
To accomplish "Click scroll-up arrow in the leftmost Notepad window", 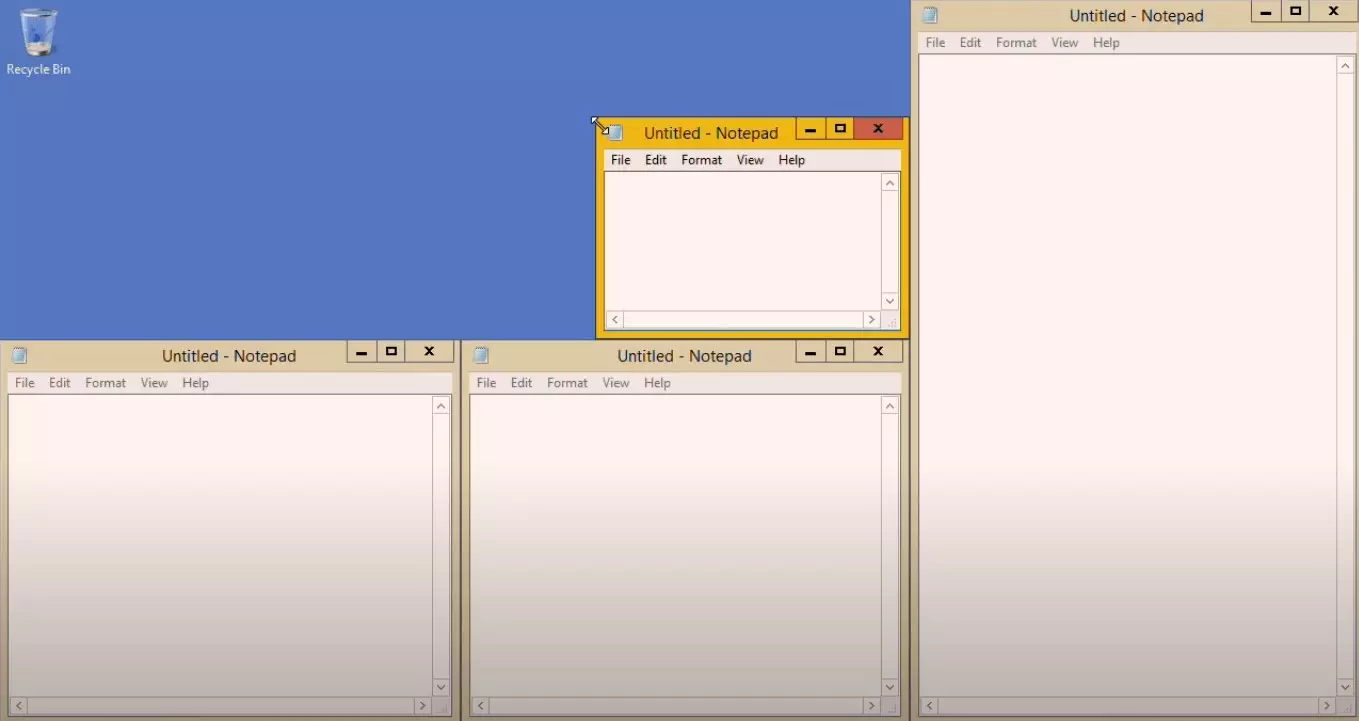I will 441,406.
